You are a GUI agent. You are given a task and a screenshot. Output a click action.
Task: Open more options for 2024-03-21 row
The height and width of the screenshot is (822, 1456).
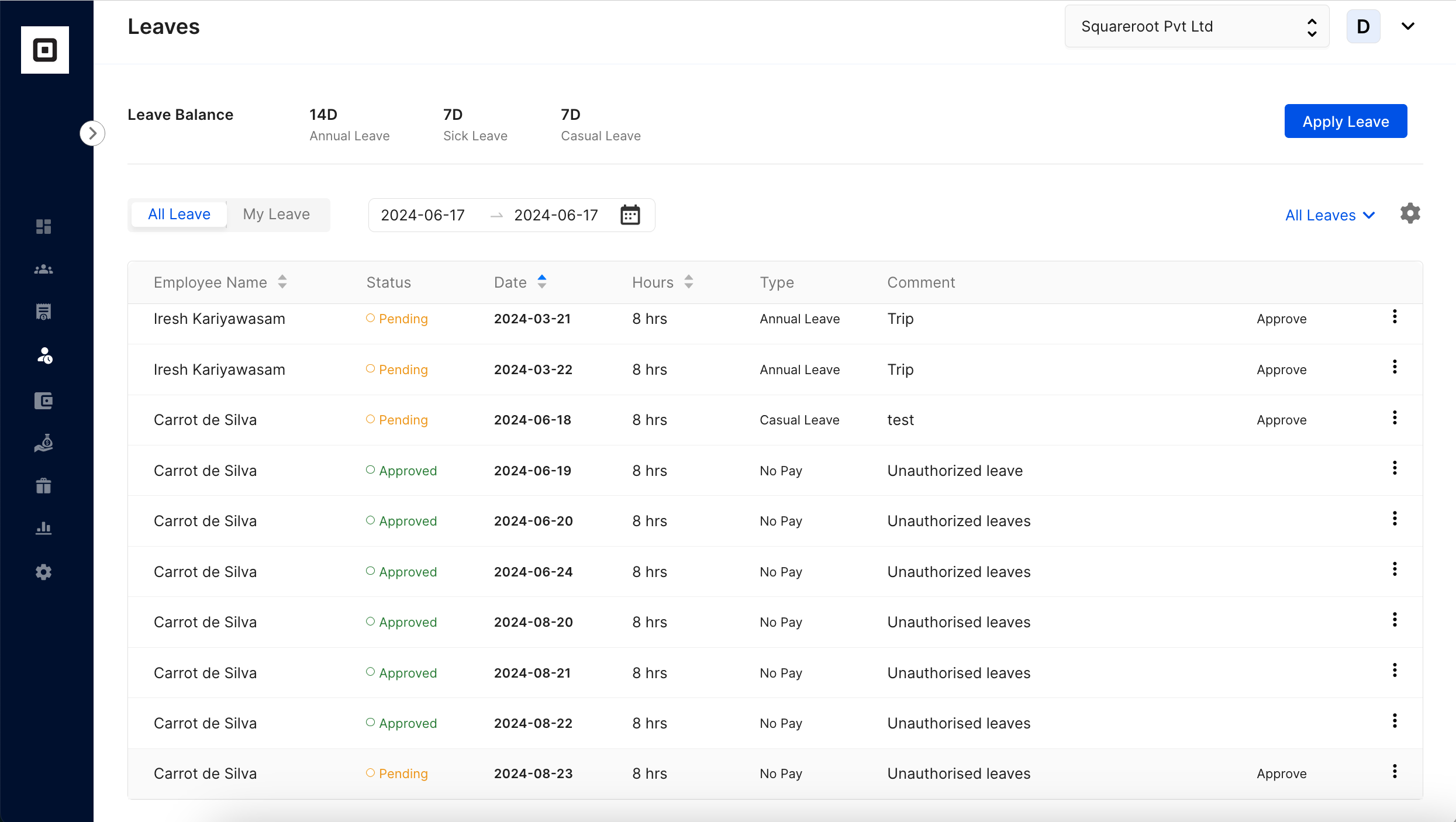coord(1395,316)
